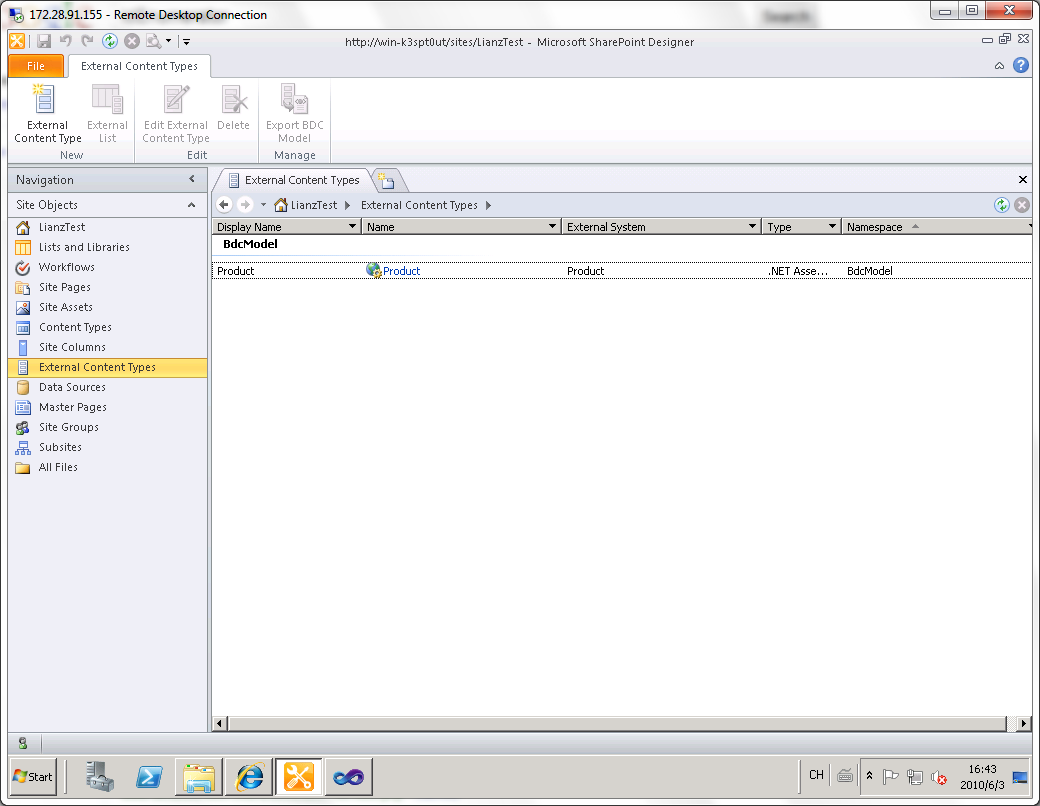Click Edit External Content Type icon
Viewport: 1040px width, 806px height.
point(176,100)
